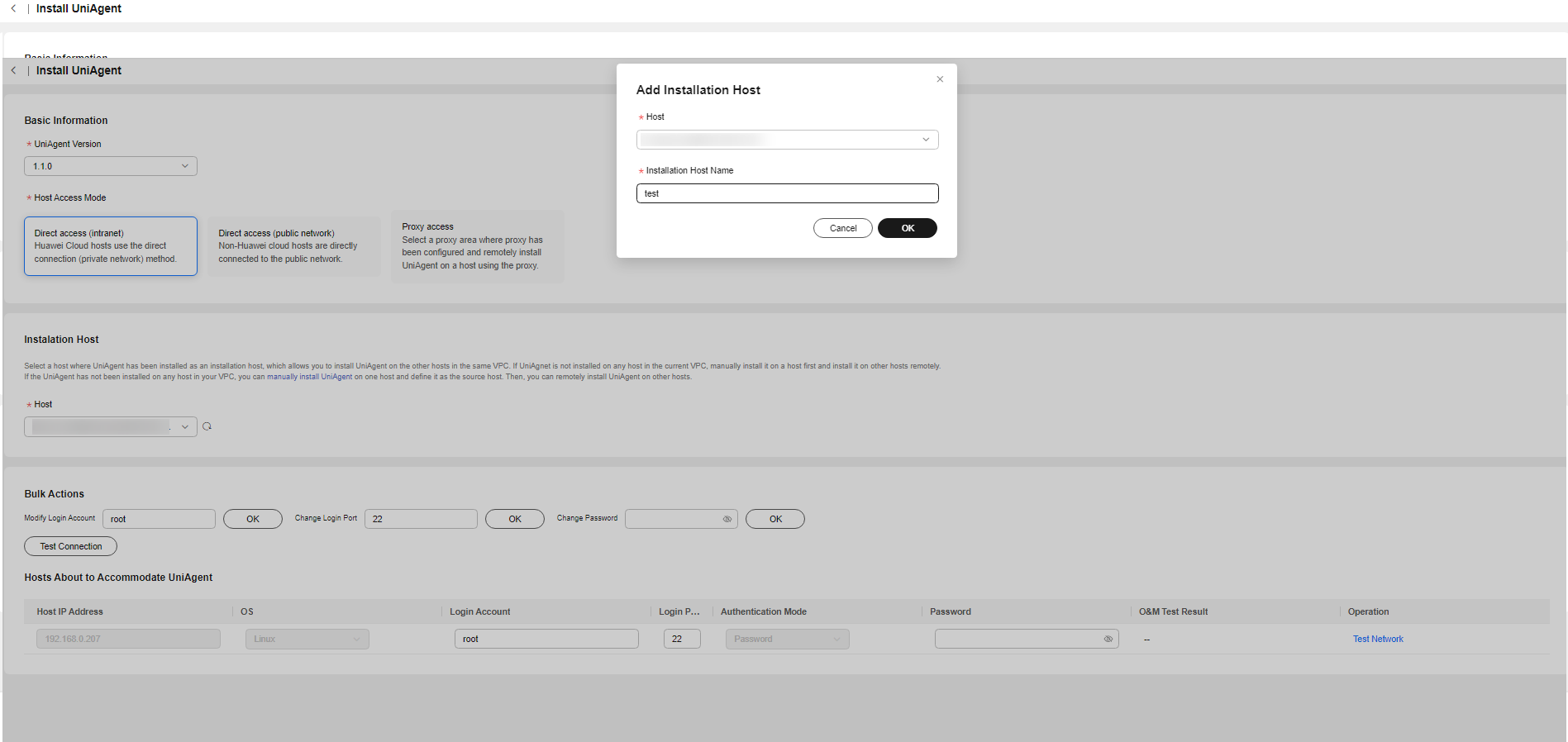Screen dimensions: 1568x742
Task: Open the Authentication Mode dropdown
Action: [788, 639]
